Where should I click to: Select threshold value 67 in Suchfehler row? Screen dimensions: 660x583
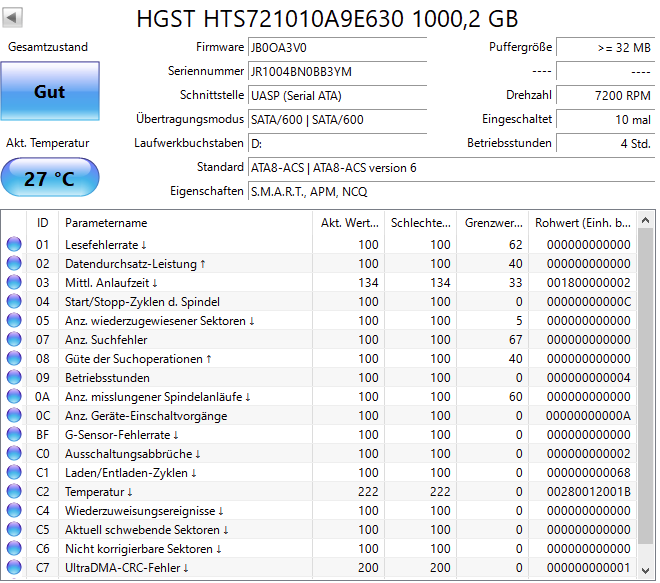(515, 340)
